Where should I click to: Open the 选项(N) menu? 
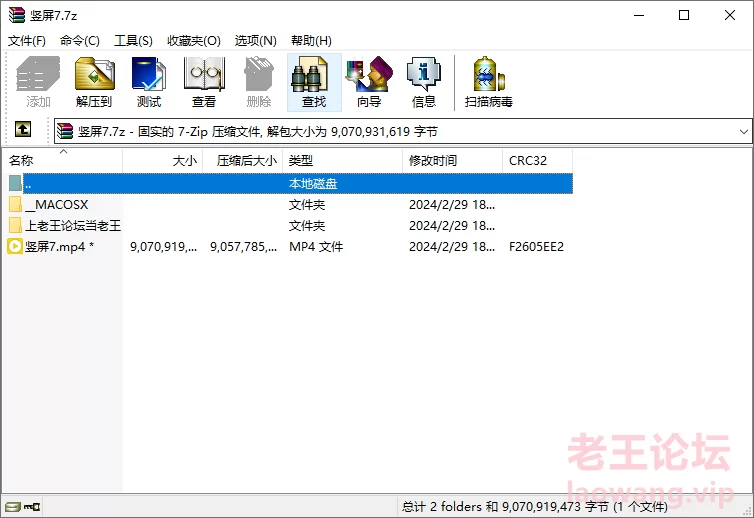click(x=256, y=41)
